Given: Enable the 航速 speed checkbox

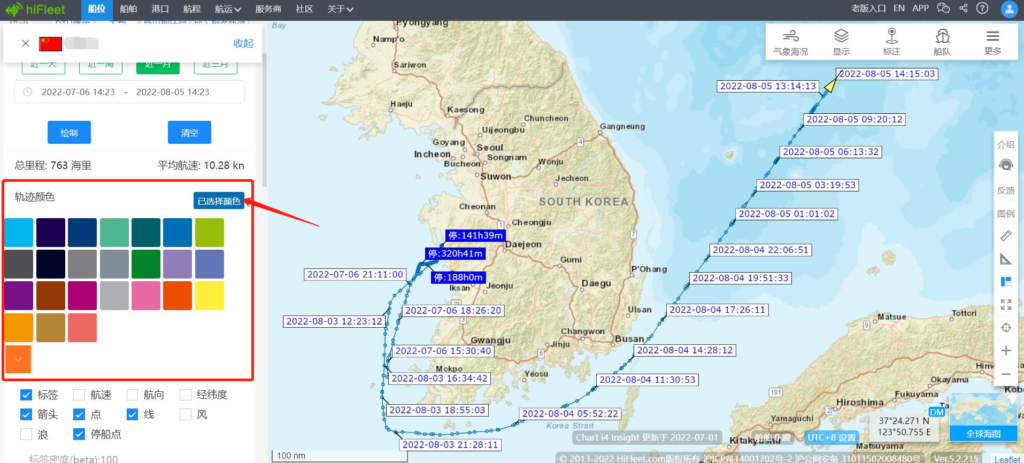Looking at the screenshot, I should [x=80, y=395].
